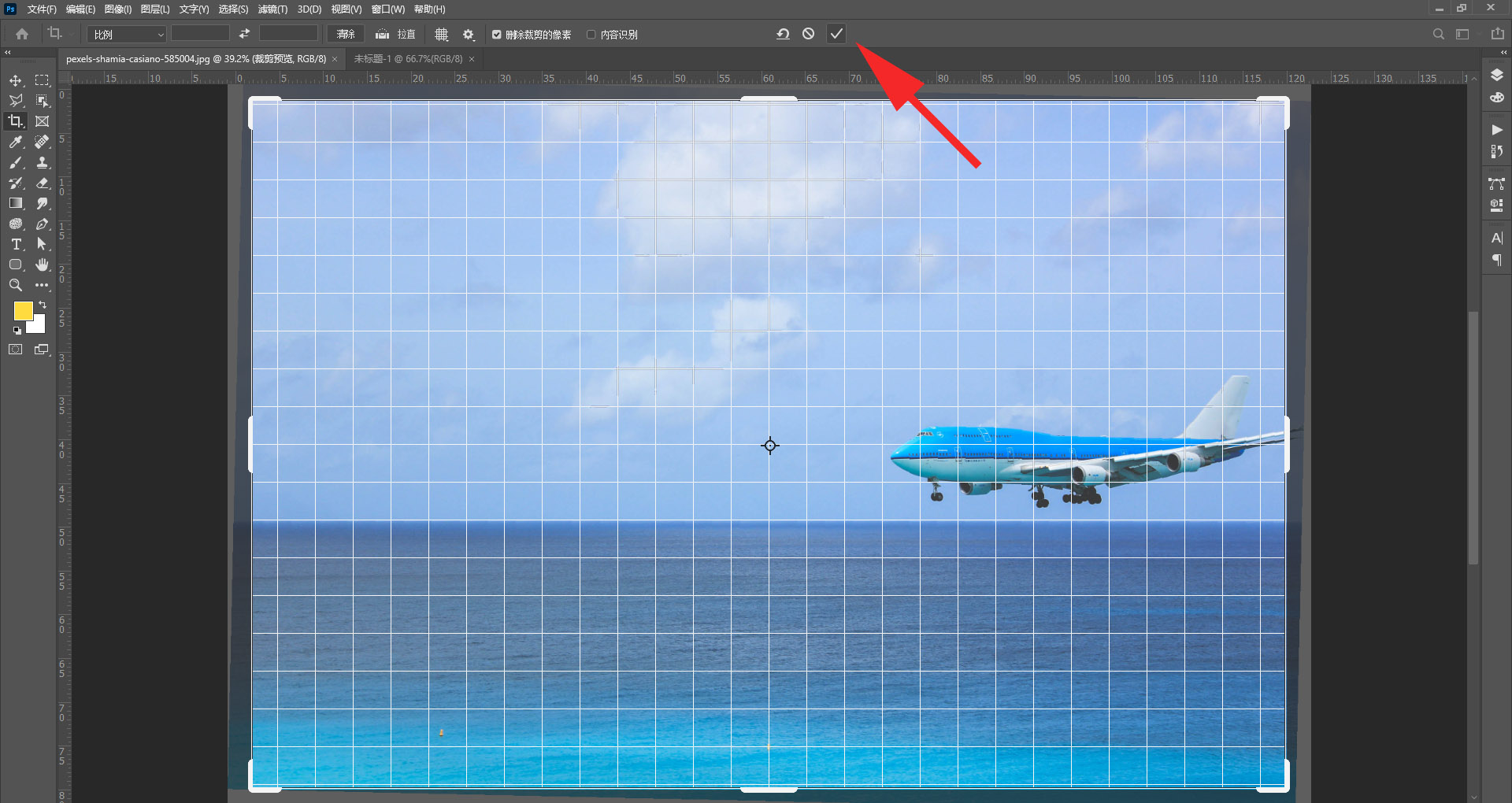1512x803 pixels.
Task: Toggle Quick Mask mode
Action: click(x=15, y=350)
